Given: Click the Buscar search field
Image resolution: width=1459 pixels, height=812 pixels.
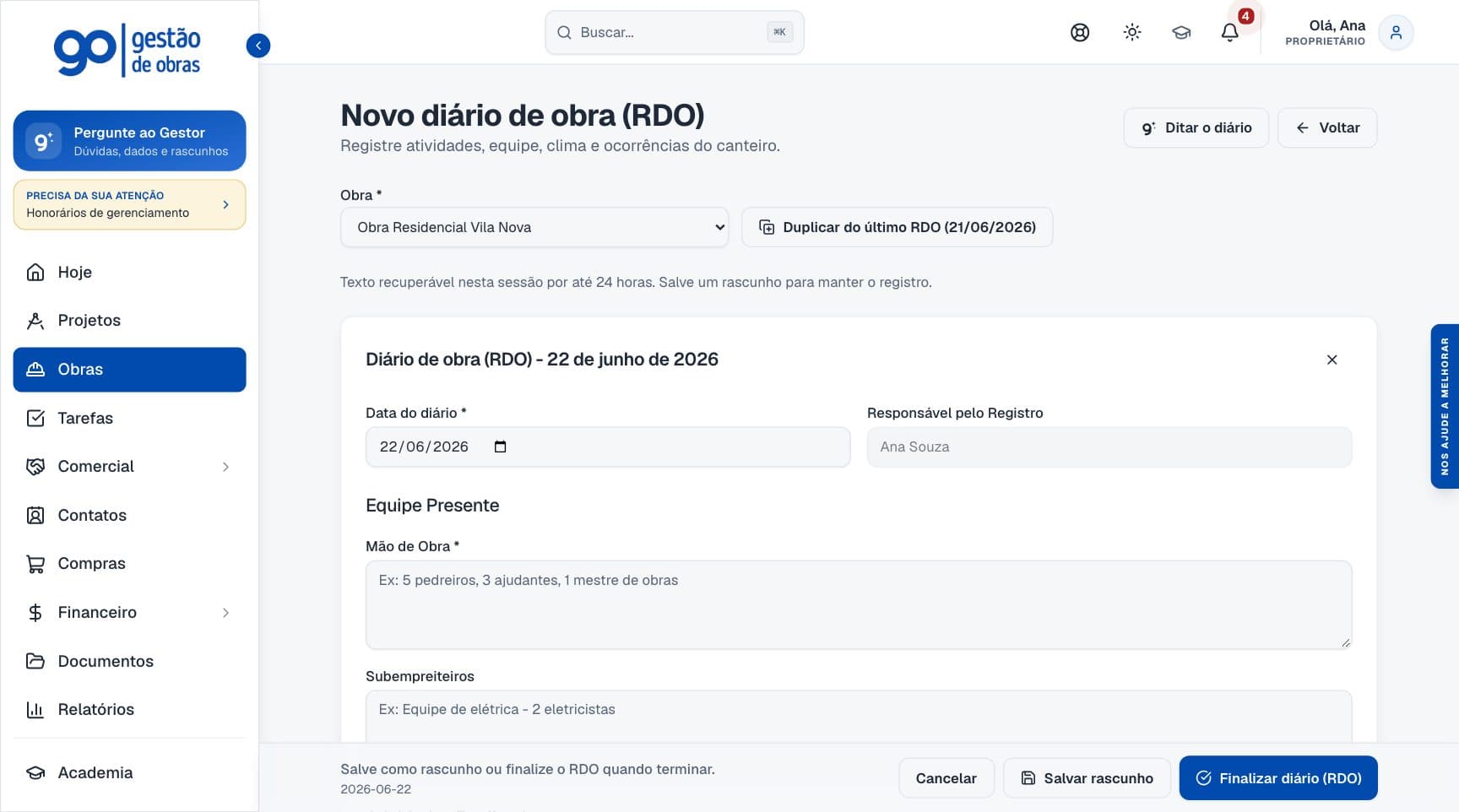Looking at the screenshot, I should (674, 33).
